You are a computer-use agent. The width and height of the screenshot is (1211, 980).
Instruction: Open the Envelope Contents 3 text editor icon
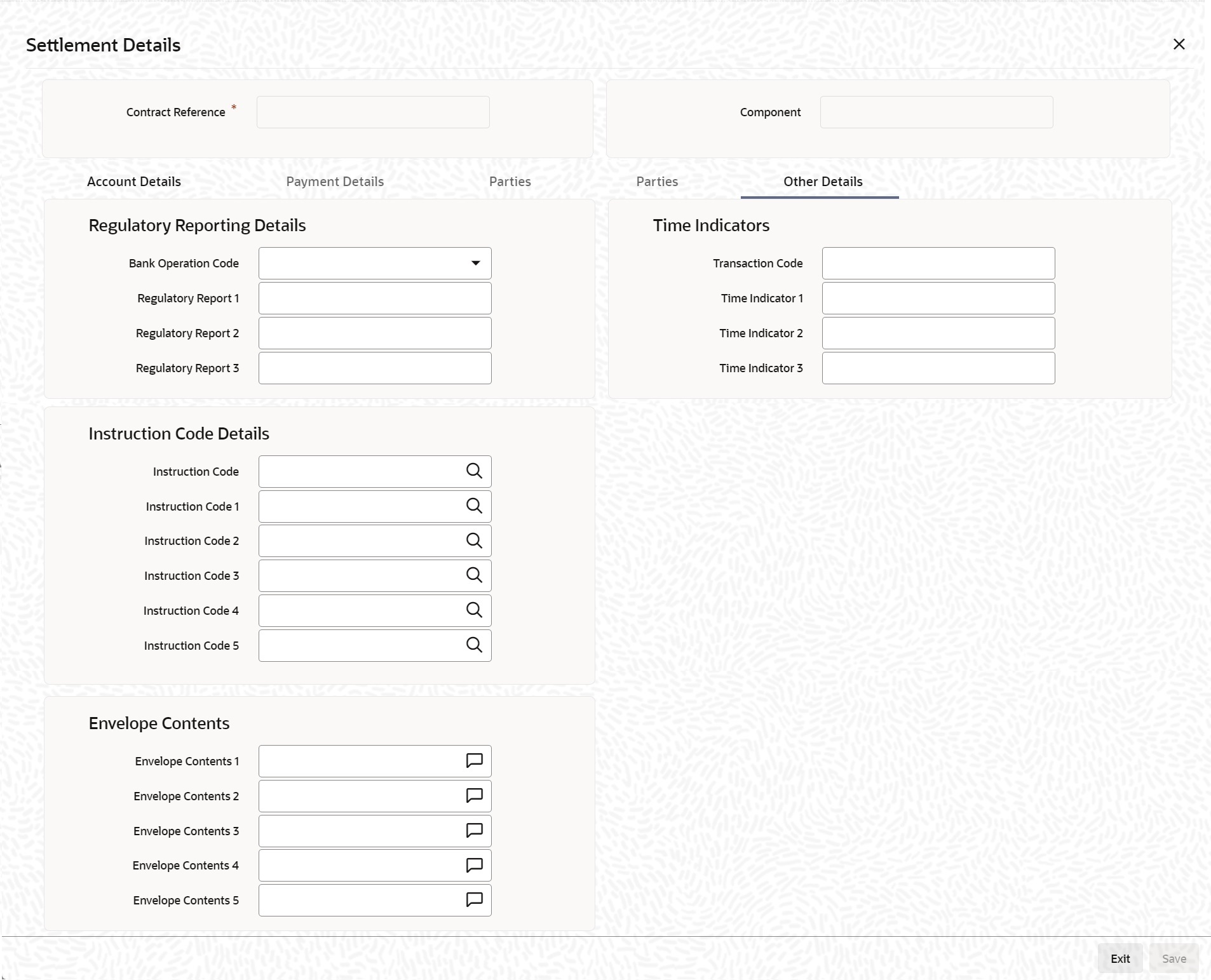tap(475, 831)
